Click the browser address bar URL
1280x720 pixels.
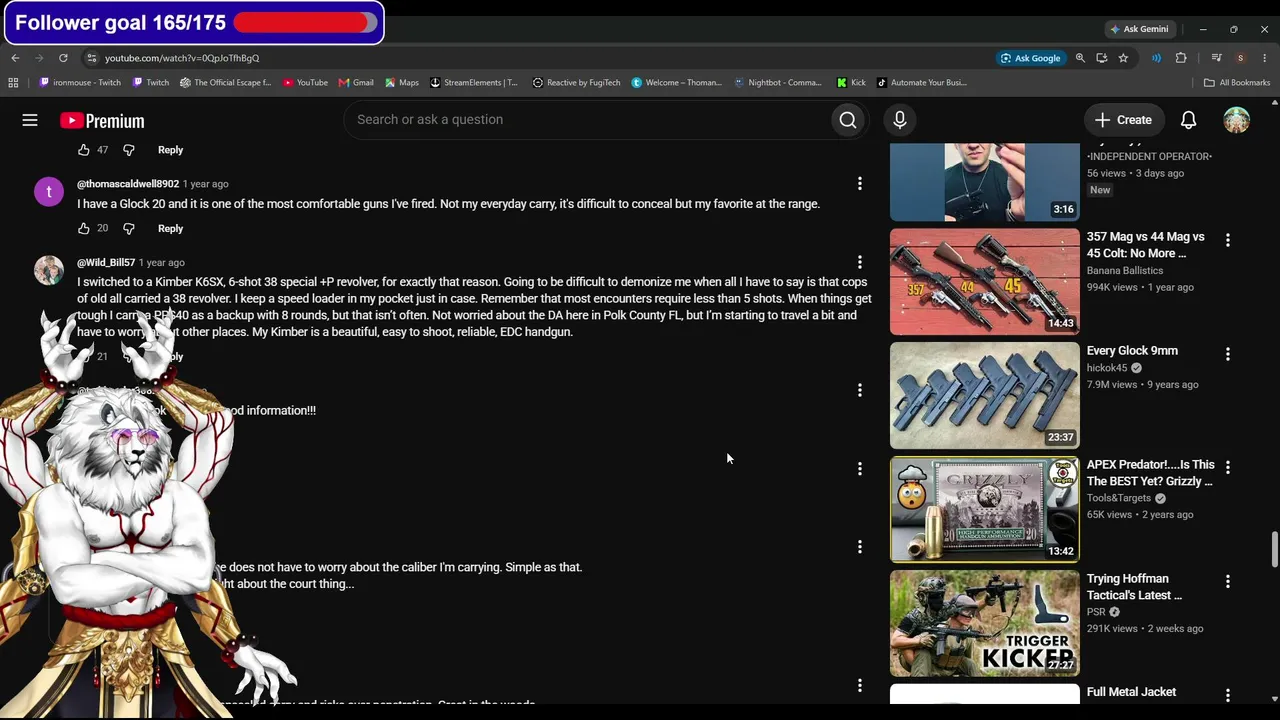pyautogui.click(x=182, y=58)
